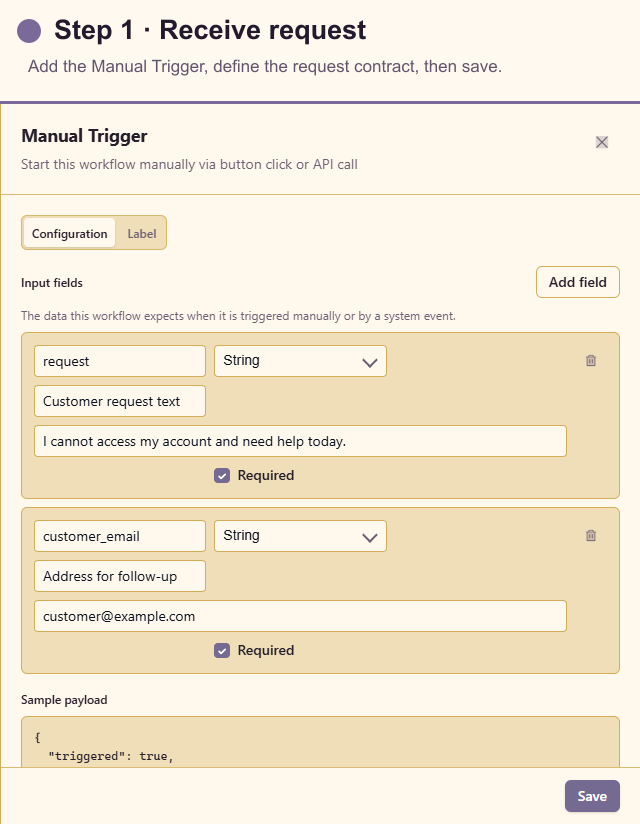The width and height of the screenshot is (640, 824).
Task: Switch to the Label tab
Action: [x=142, y=233]
